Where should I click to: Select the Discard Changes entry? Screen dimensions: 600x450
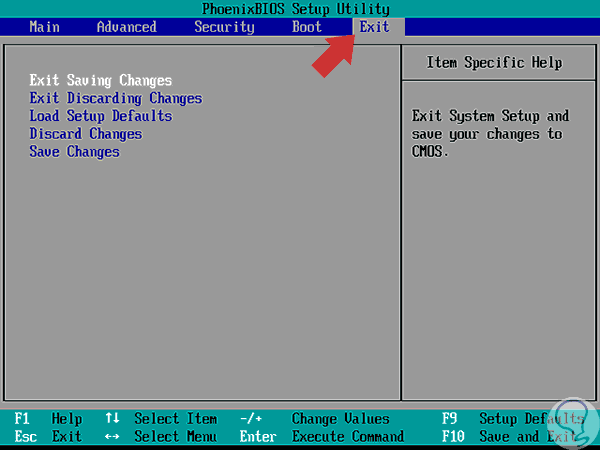(x=86, y=134)
